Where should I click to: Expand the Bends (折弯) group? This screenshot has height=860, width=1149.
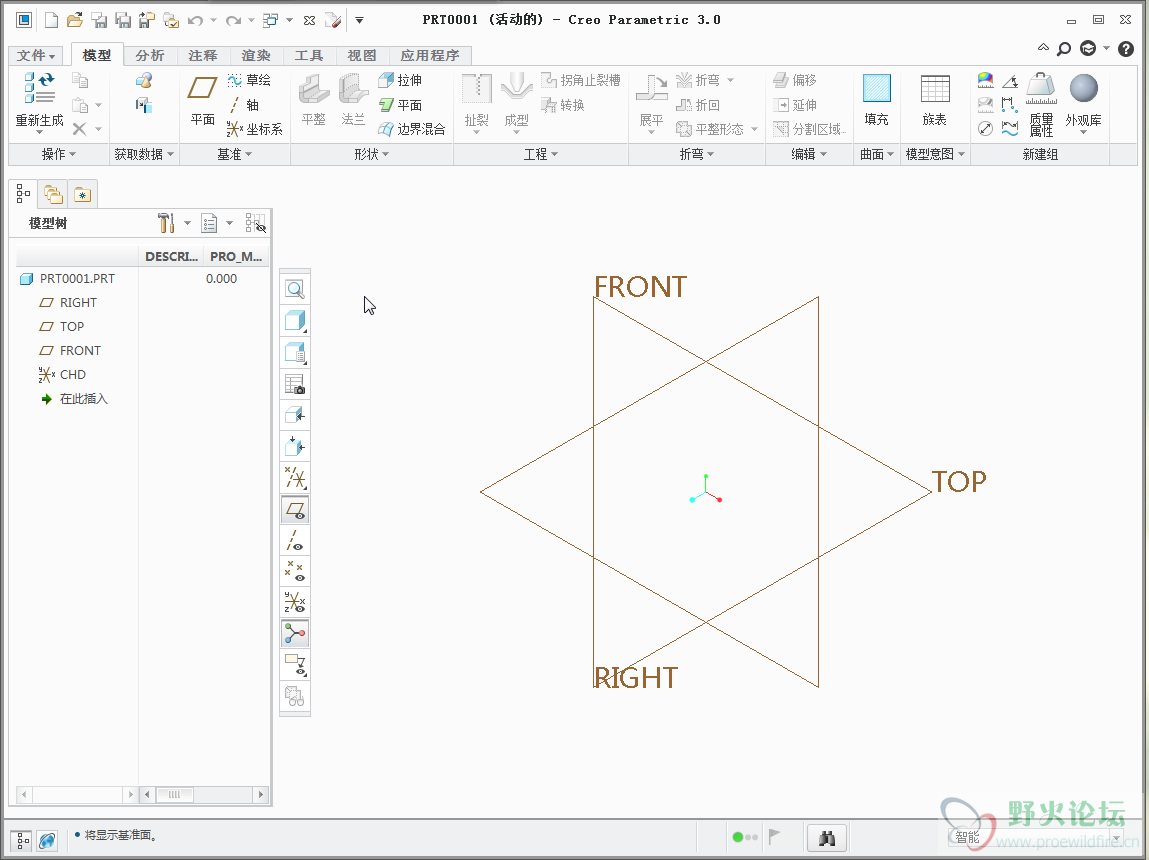697,154
